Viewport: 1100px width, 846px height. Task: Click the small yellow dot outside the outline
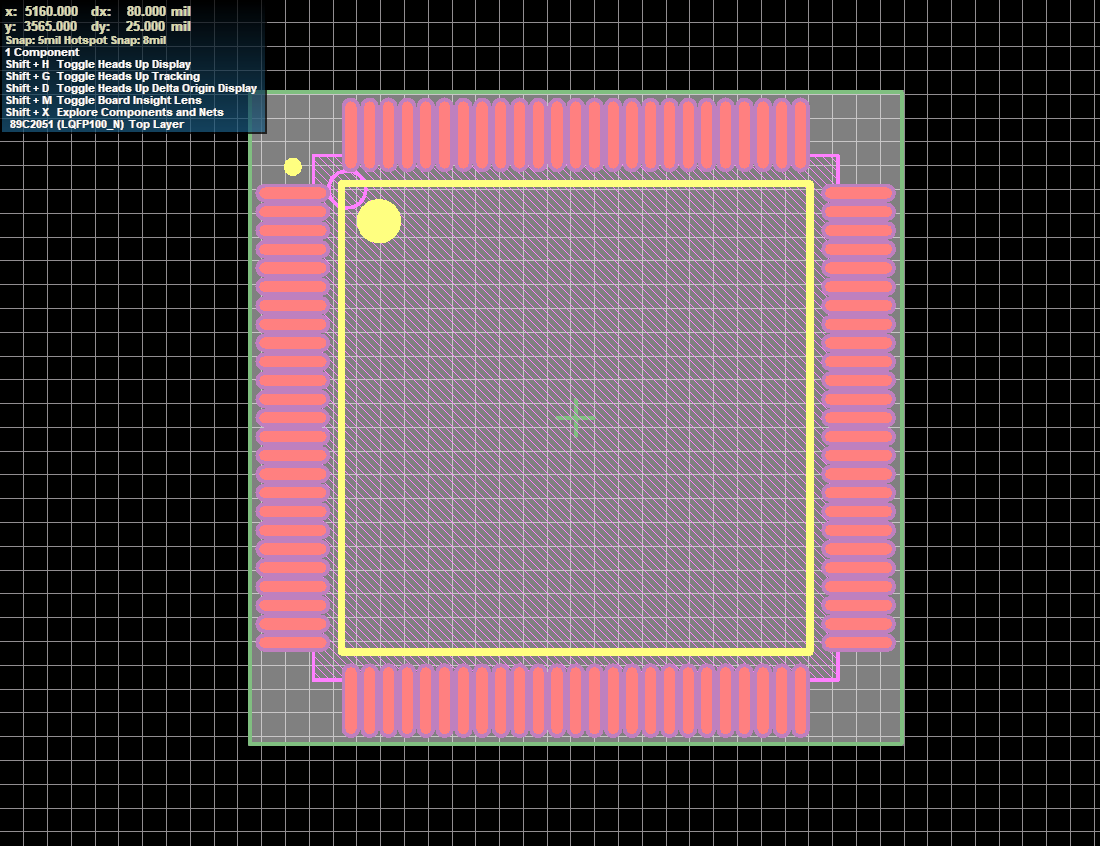(293, 167)
